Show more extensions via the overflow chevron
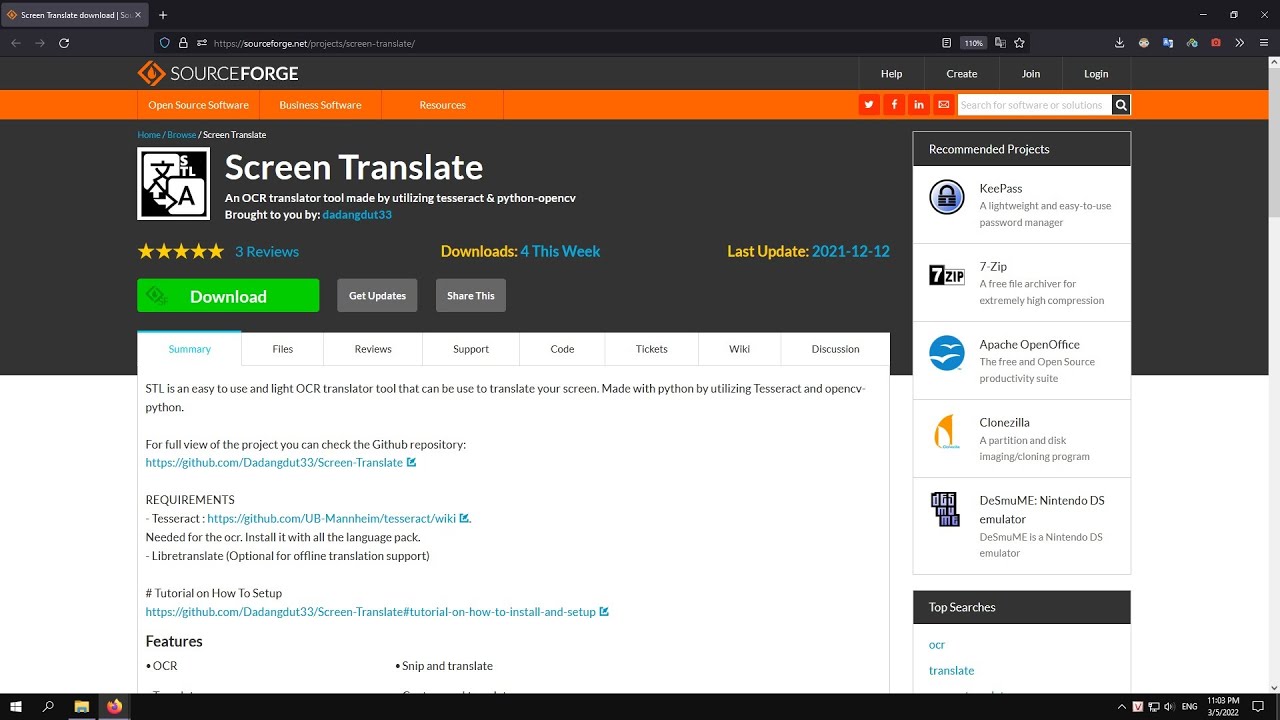The height and width of the screenshot is (720, 1280). pos(1240,43)
